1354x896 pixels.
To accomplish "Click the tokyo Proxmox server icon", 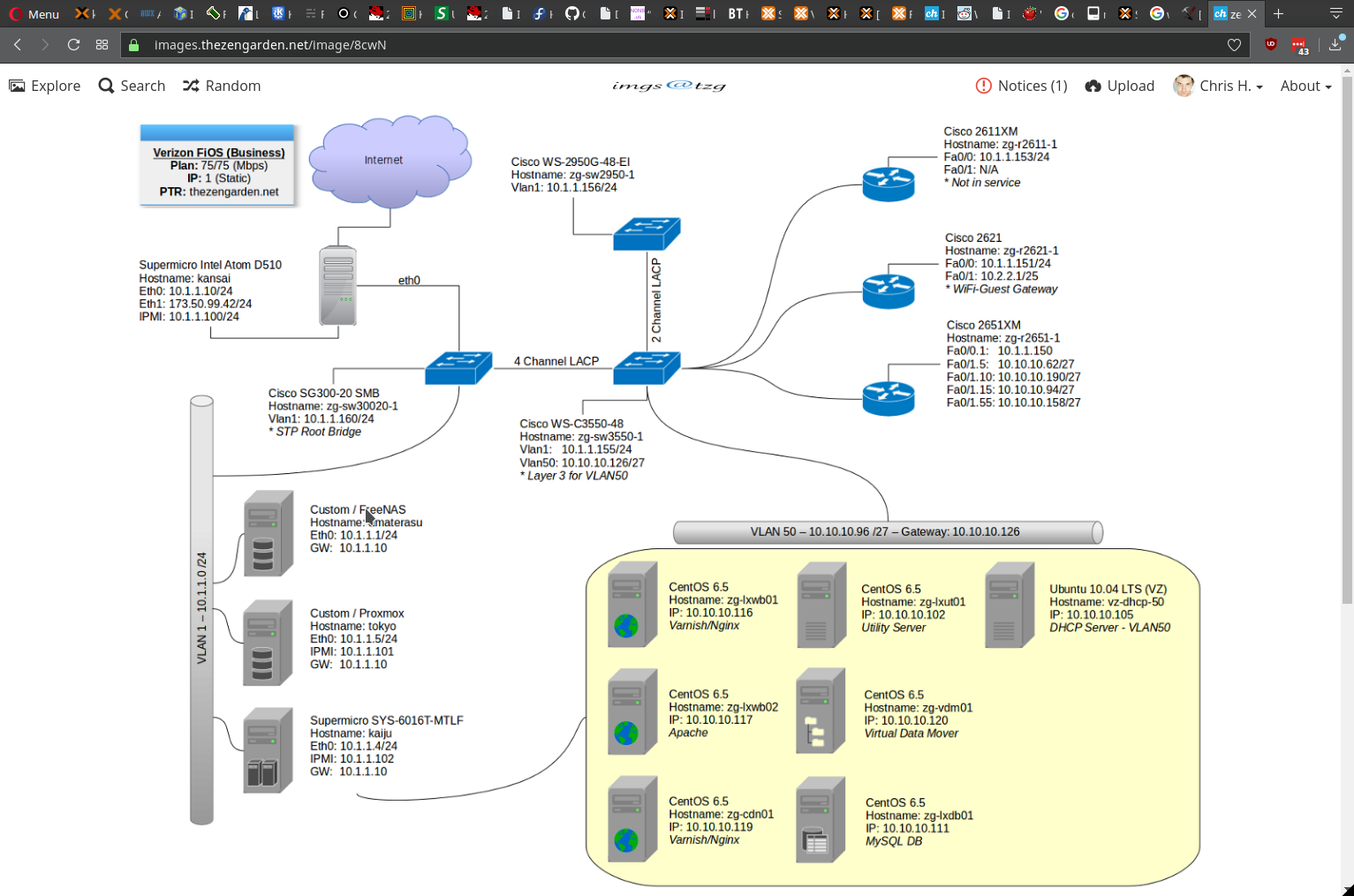I will [269, 643].
